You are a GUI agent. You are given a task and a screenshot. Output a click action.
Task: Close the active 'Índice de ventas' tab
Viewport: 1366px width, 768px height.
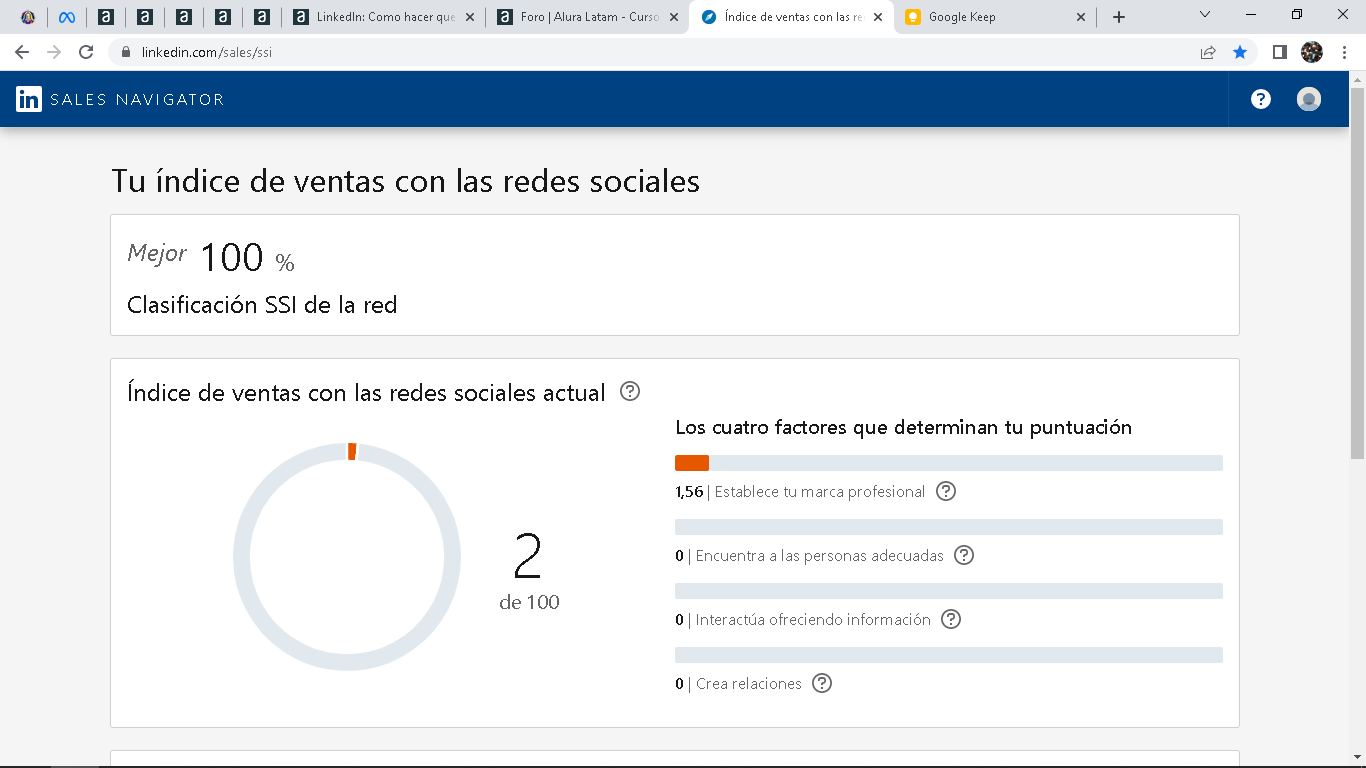pos(877,17)
